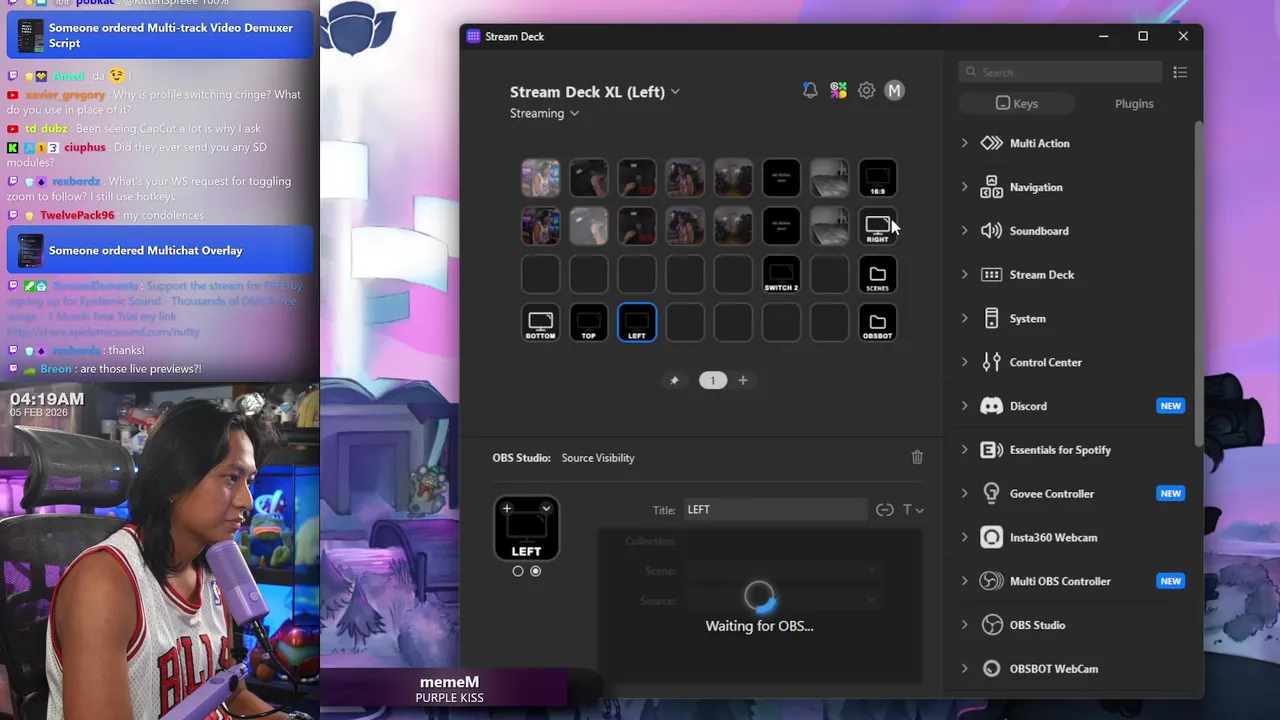This screenshot has width=1280, height=720.
Task: Expand the Navigation category
Action: coord(964,187)
